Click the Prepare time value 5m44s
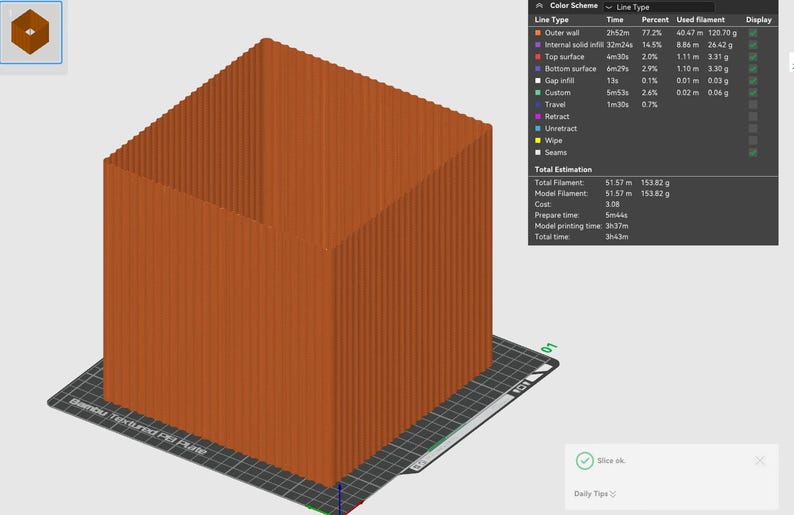The width and height of the screenshot is (794, 515). tap(616, 215)
